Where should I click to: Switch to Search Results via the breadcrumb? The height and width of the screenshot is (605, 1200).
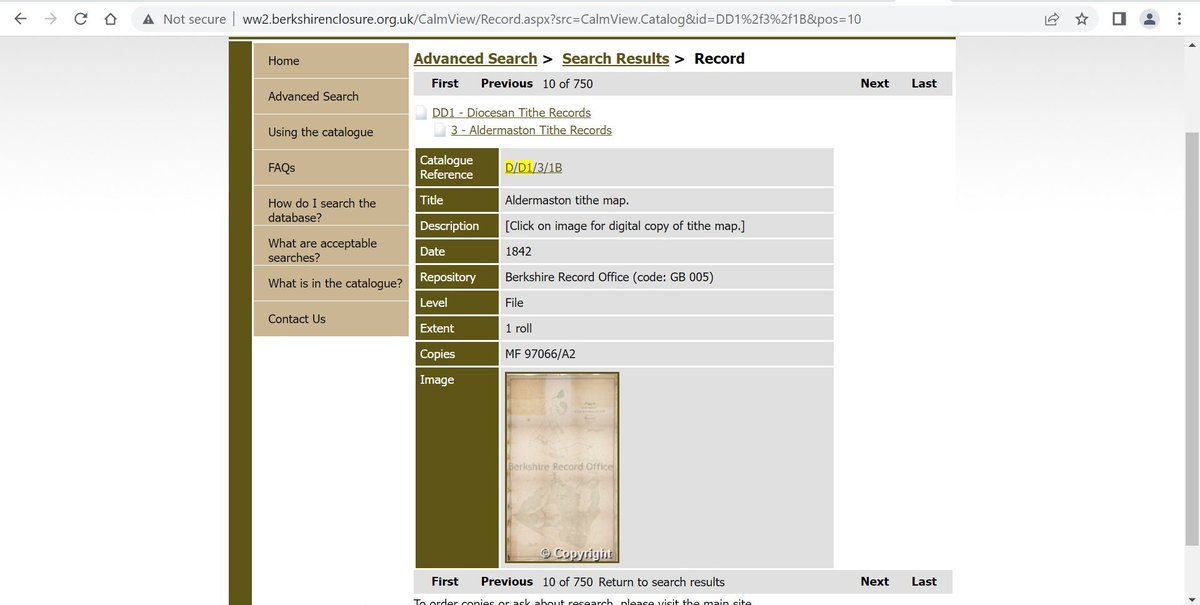pyautogui.click(x=615, y=58)
